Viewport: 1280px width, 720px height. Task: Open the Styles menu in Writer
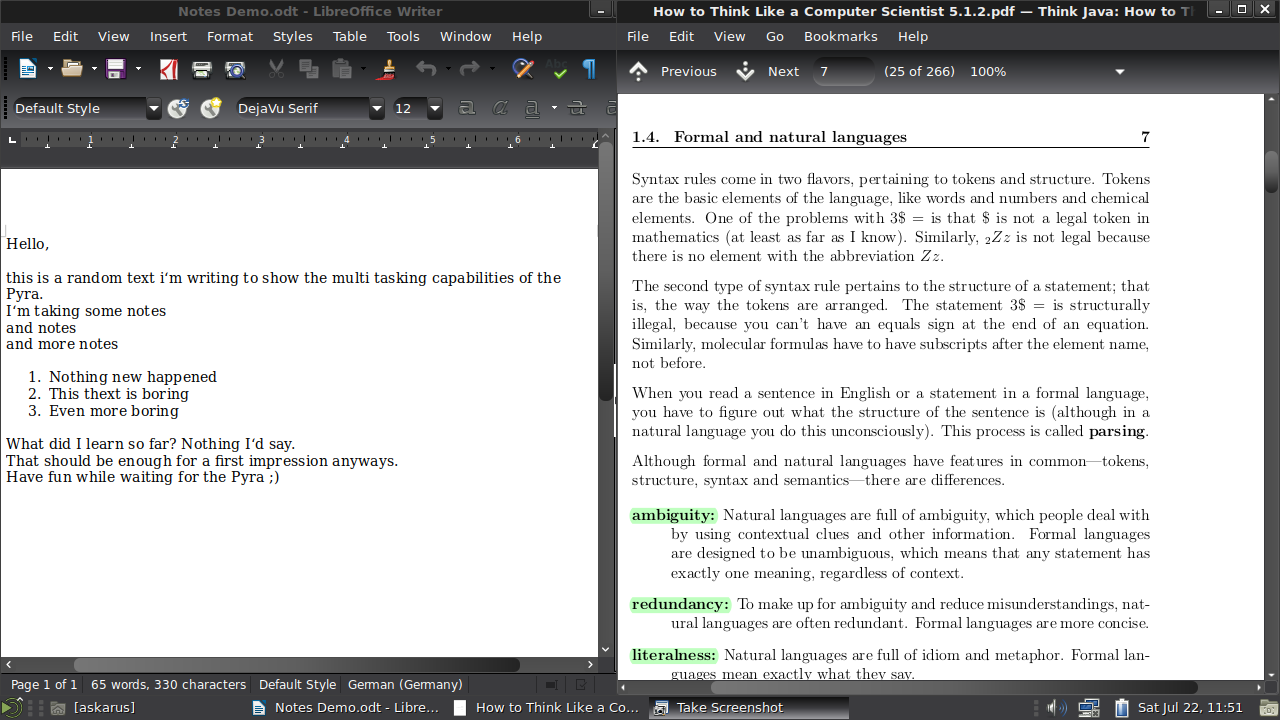(x=292, y=36)
